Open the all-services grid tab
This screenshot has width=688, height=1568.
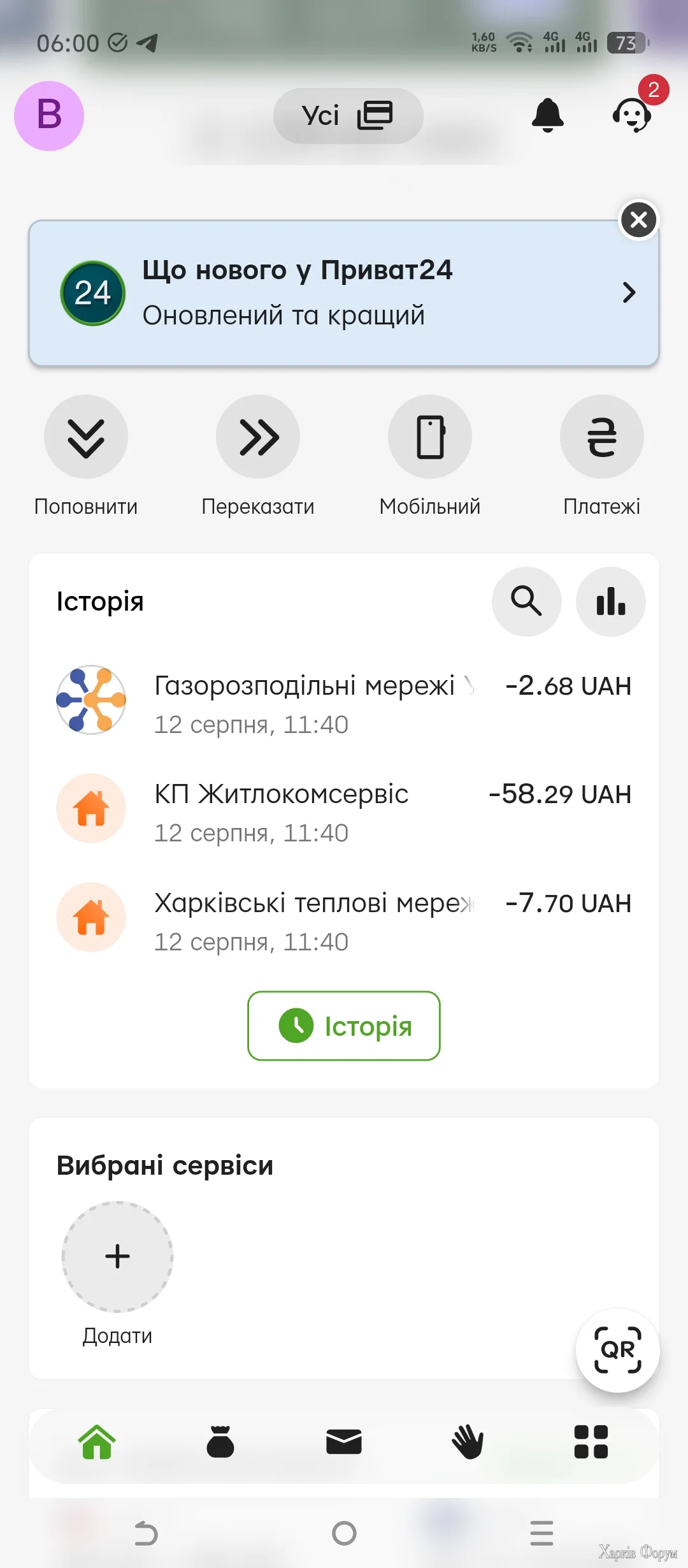click(591, 1442)
